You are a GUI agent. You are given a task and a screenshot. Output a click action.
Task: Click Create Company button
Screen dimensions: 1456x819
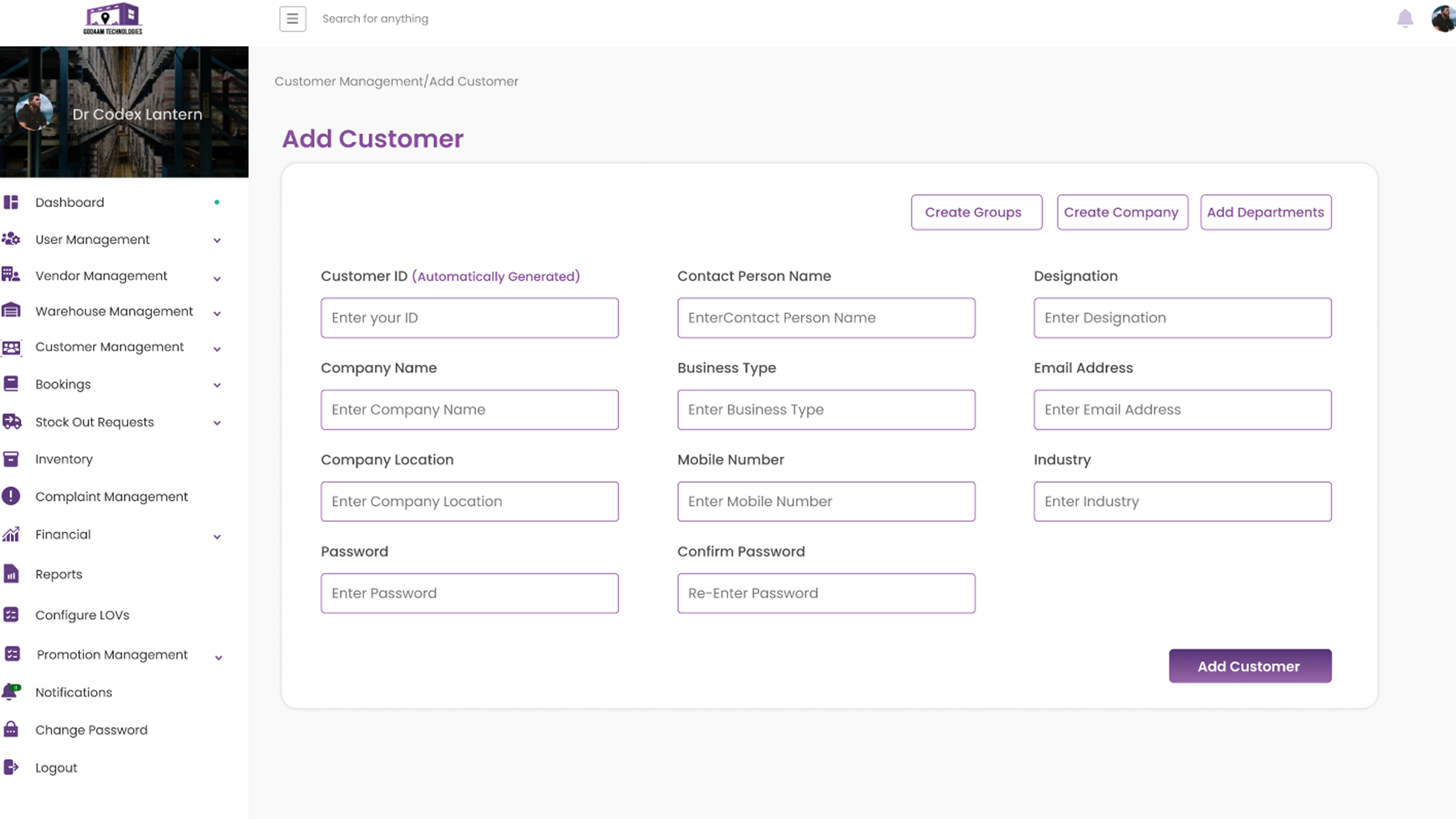[x=1122, y=212]
